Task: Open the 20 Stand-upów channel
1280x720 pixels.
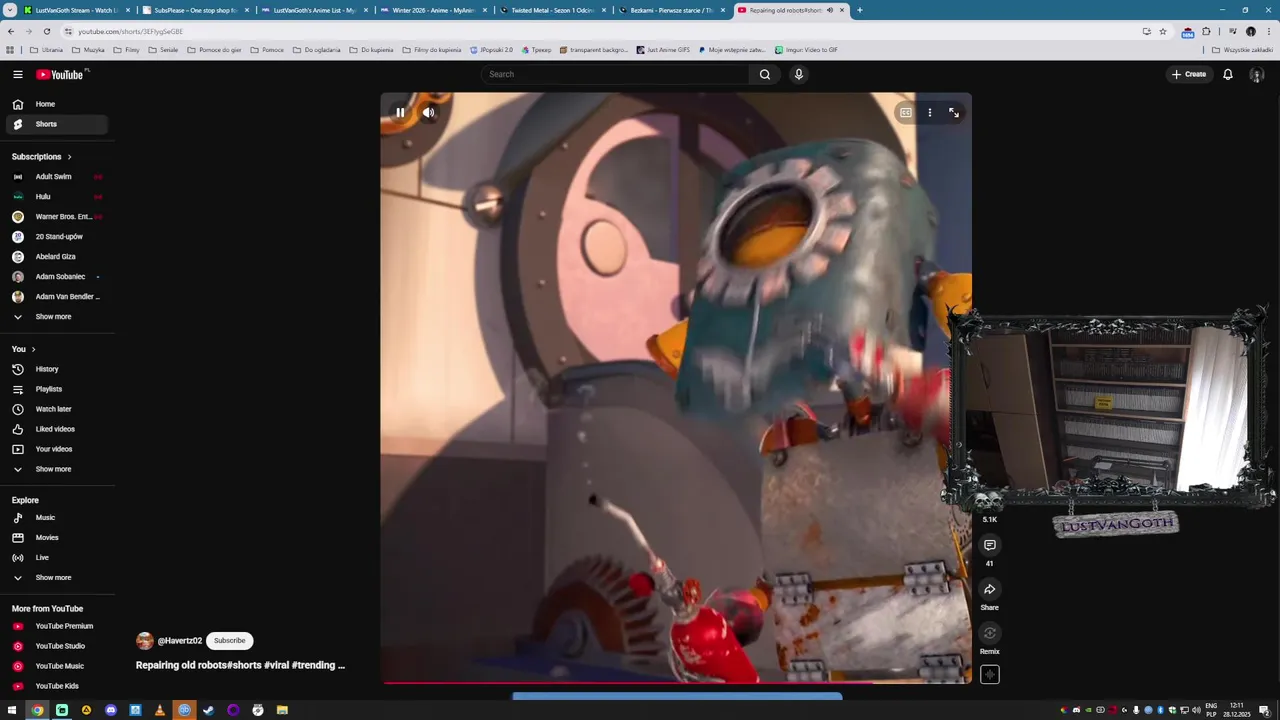Action: point(57,237)
